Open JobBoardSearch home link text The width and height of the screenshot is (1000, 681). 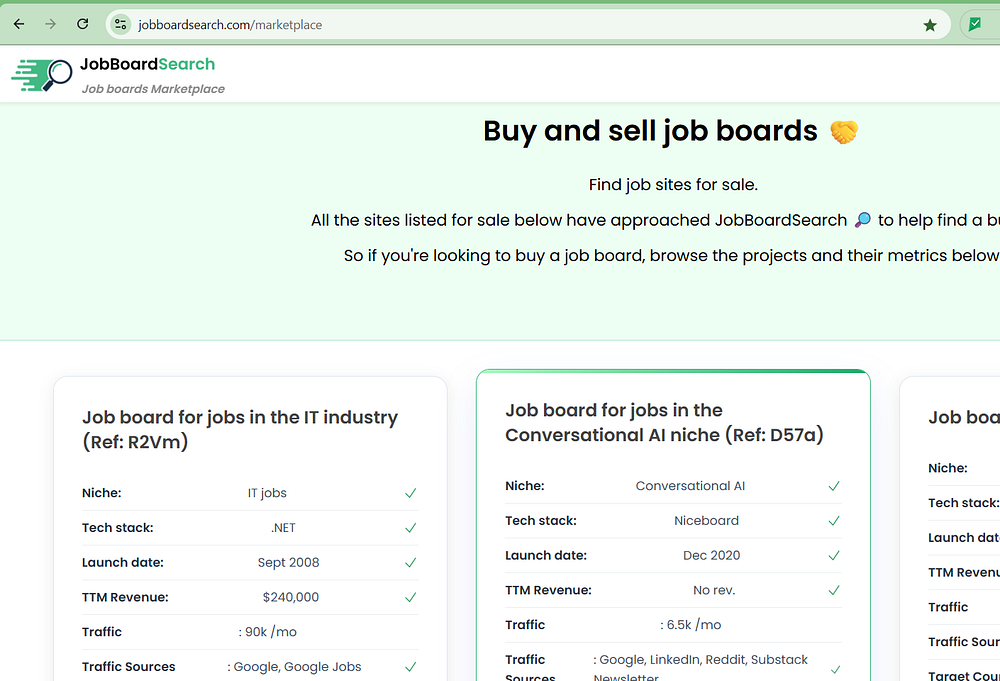pos(147,64)
